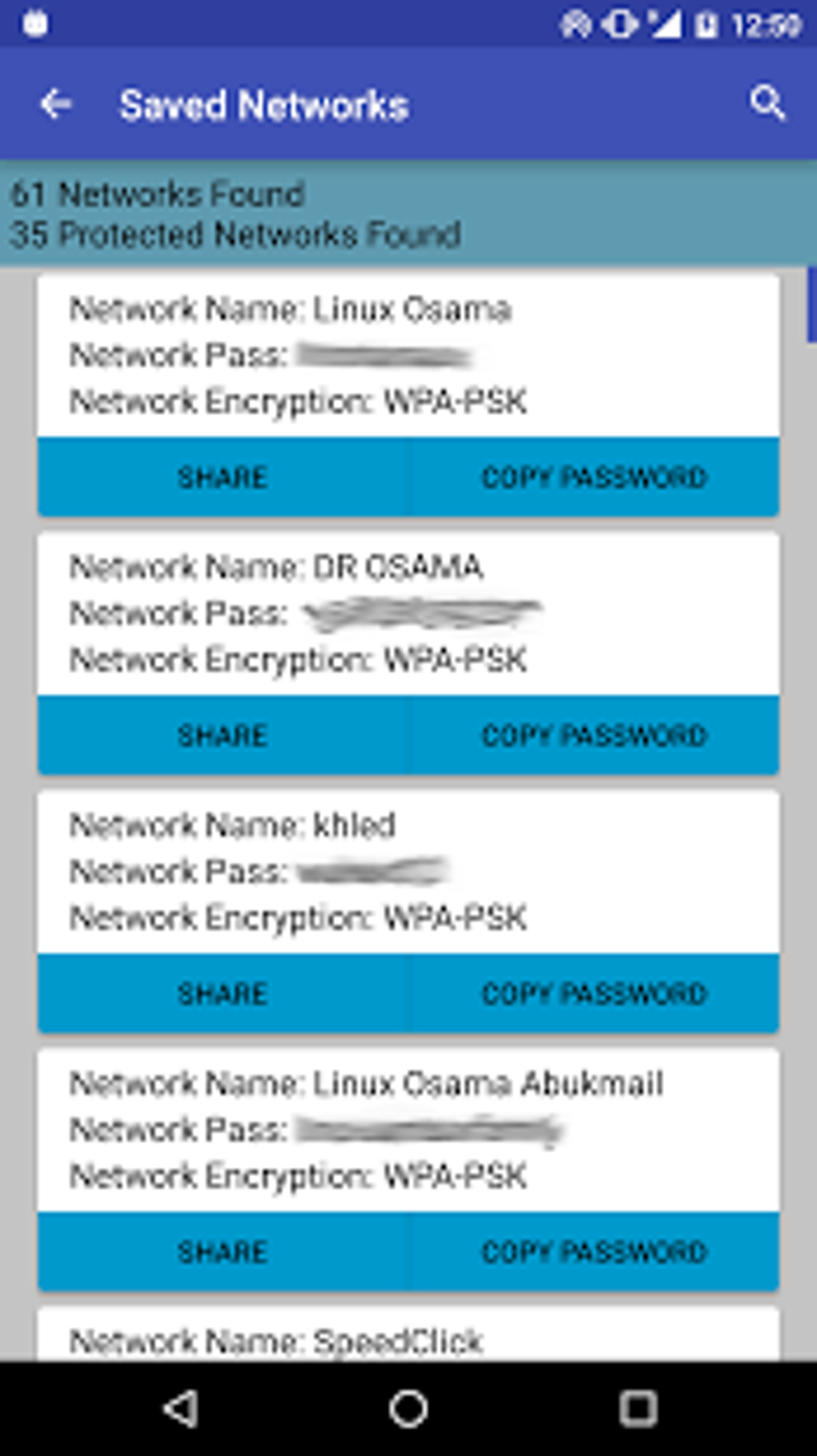Open recent apps square button

tap(638, 1408)
